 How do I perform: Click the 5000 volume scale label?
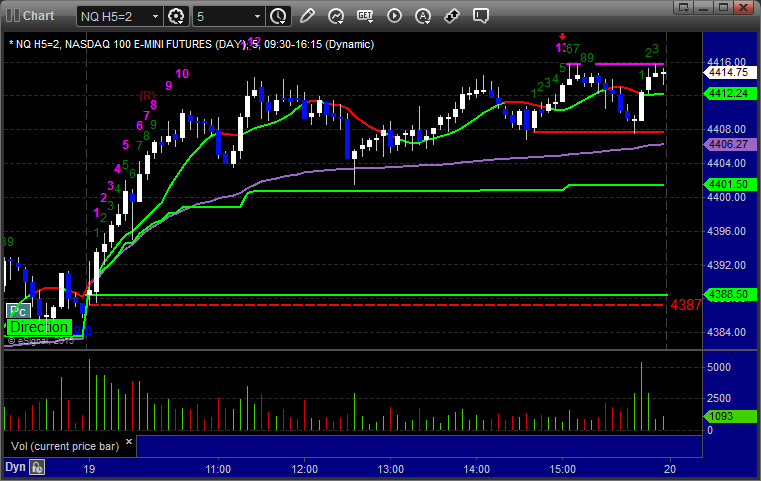point(719,367)
